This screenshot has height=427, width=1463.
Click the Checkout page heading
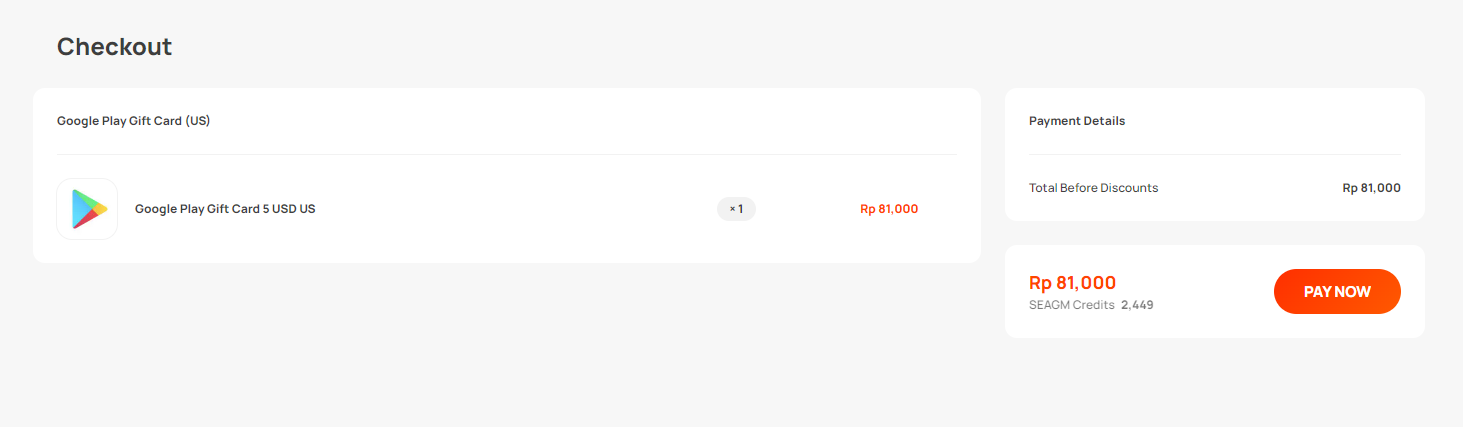(x=114, y=47)
